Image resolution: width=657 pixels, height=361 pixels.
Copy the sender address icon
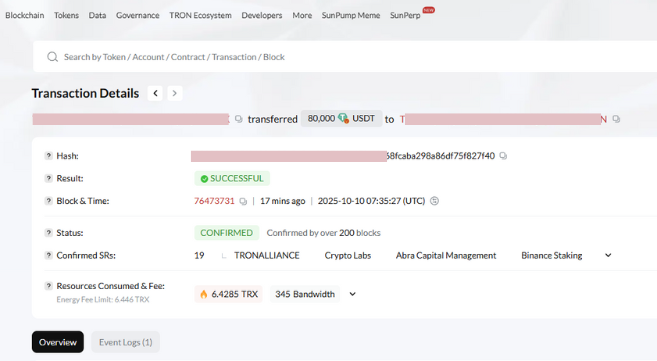point(239,119)
